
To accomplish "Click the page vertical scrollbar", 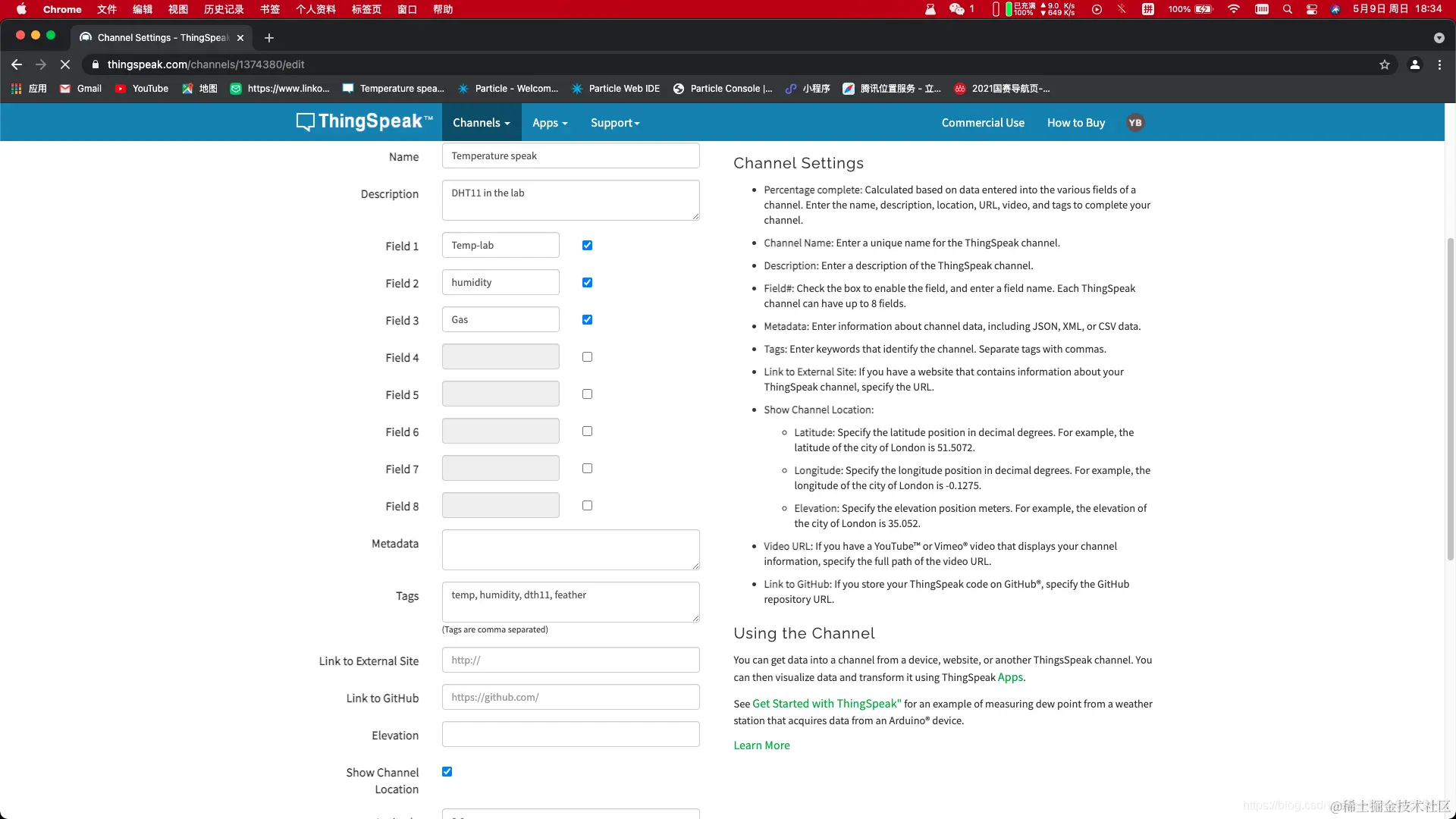I will (x=1450, y=398).
